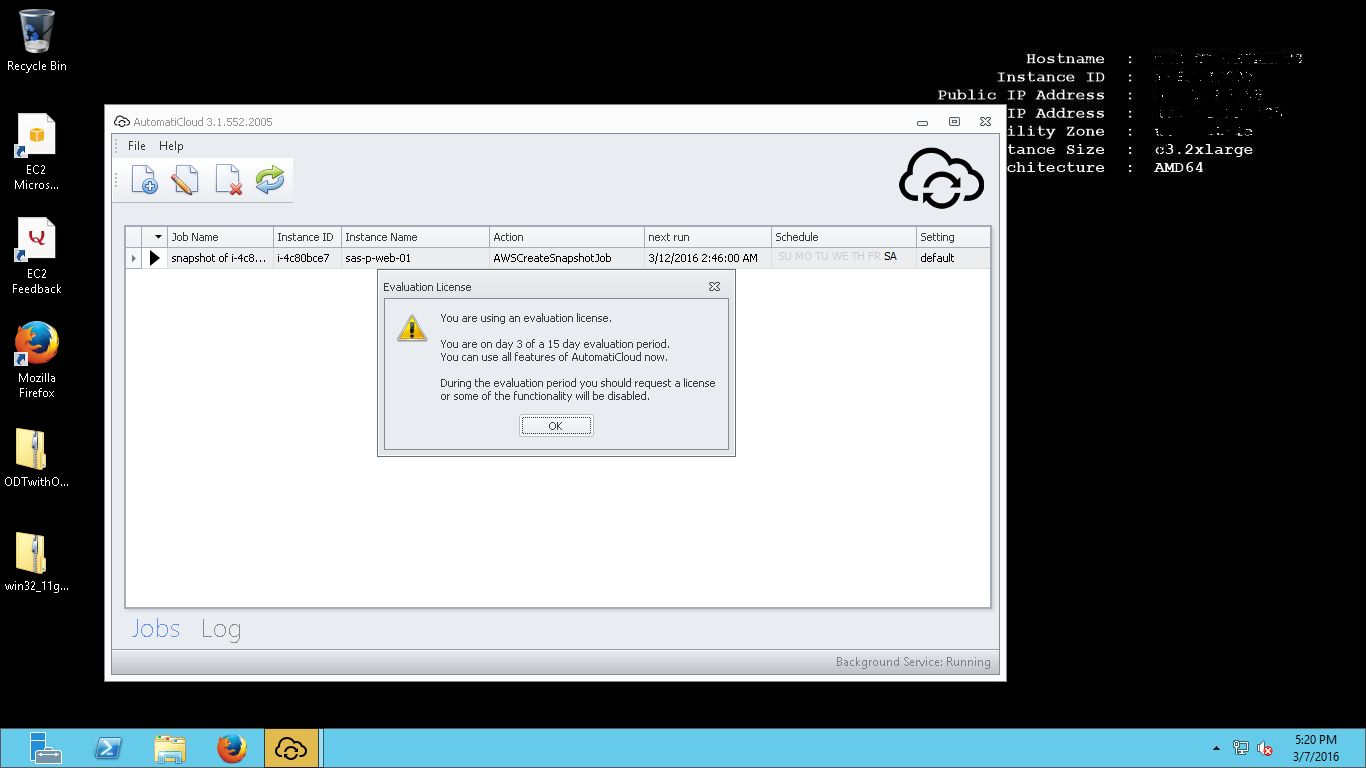Switch to the Log tab
The image size is (1366, 768).
(221, 629)
